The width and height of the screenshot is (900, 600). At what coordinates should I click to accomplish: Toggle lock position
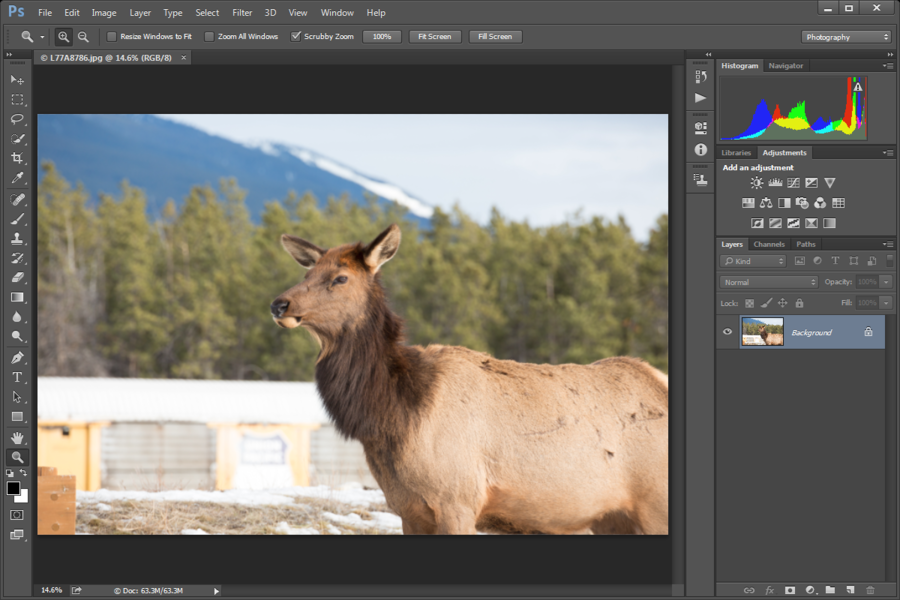coord(782,303)
